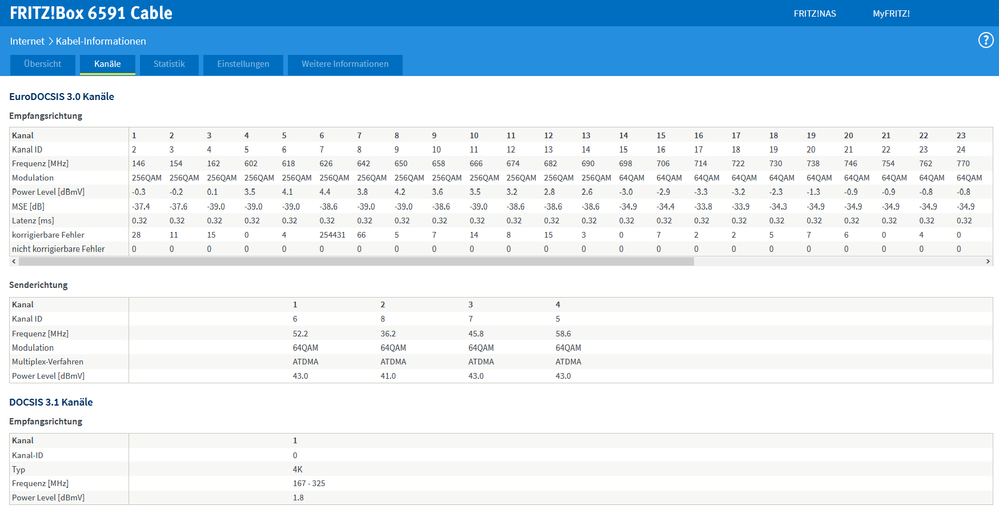The image size is (999, 517).
Task: Open the Statistik tab
Action: click(169, 64)
